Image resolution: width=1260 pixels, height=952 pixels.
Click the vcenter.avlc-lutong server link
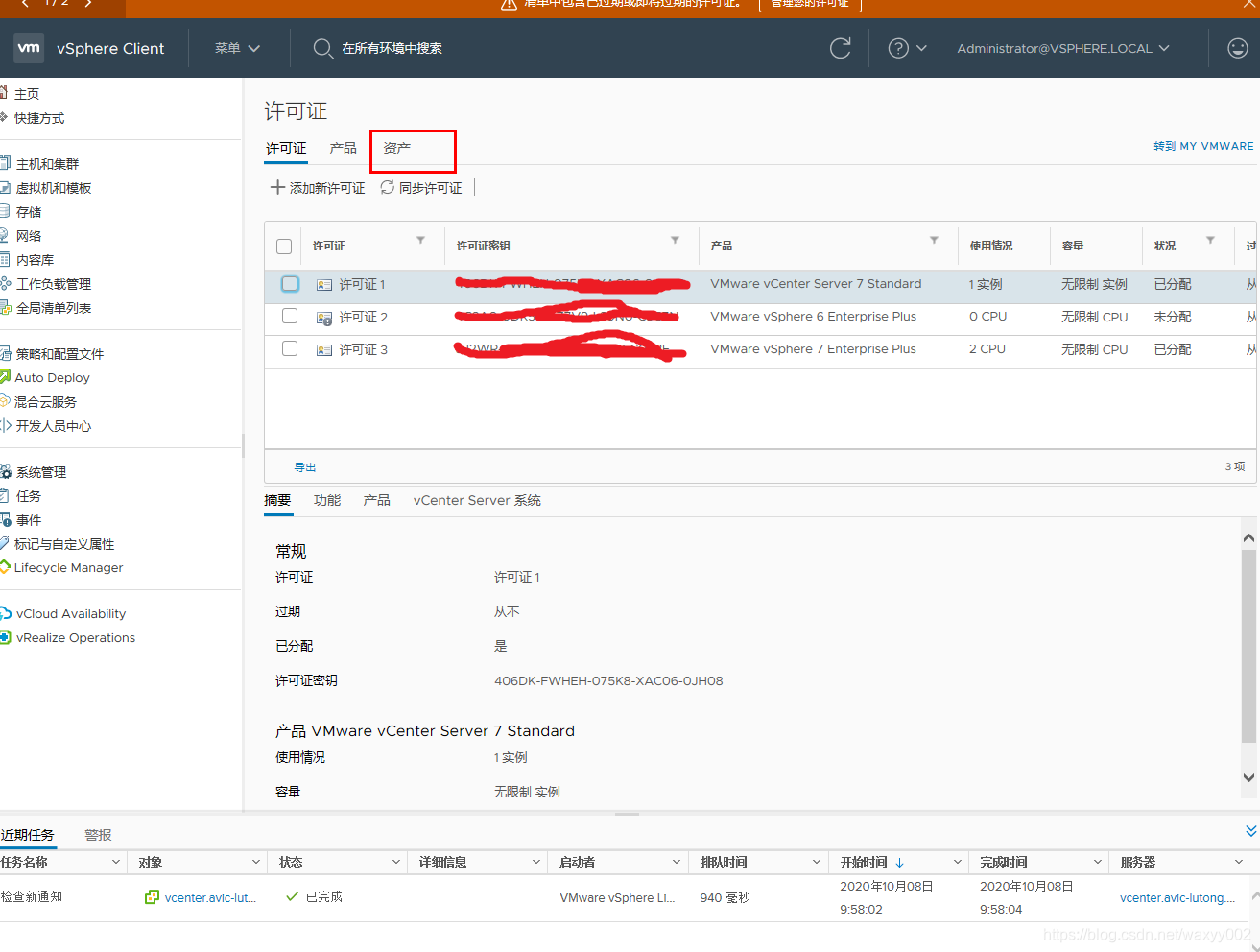[1177, 898]
